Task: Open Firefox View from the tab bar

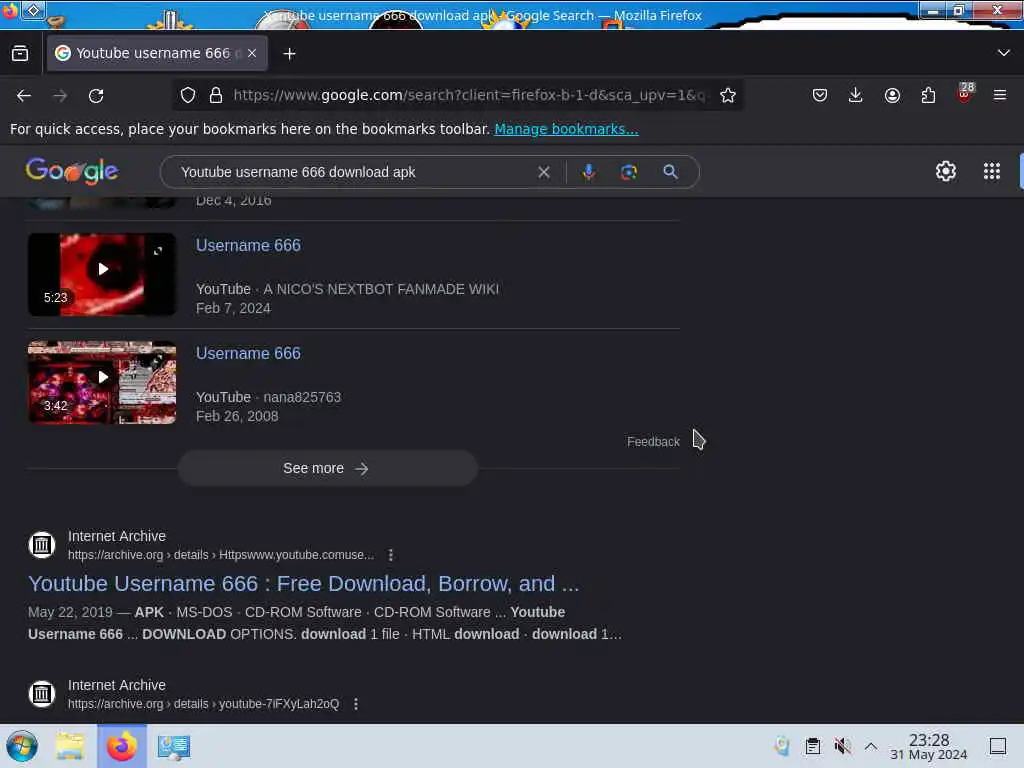Action: tap(20, 54)
